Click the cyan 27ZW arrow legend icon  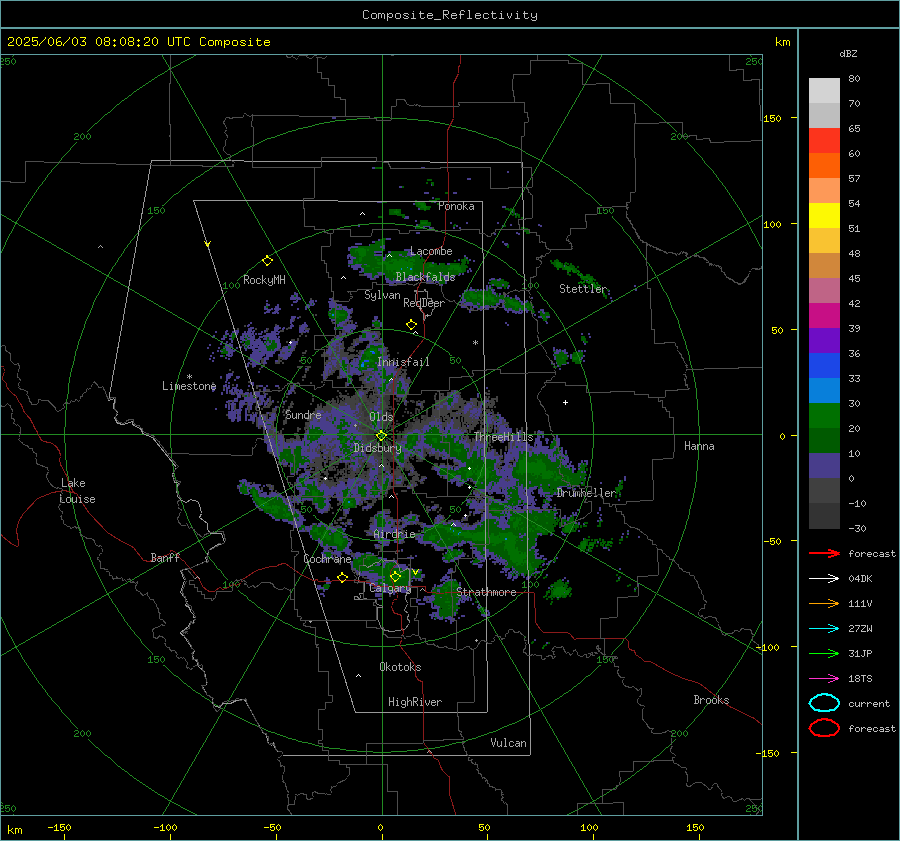824,629
